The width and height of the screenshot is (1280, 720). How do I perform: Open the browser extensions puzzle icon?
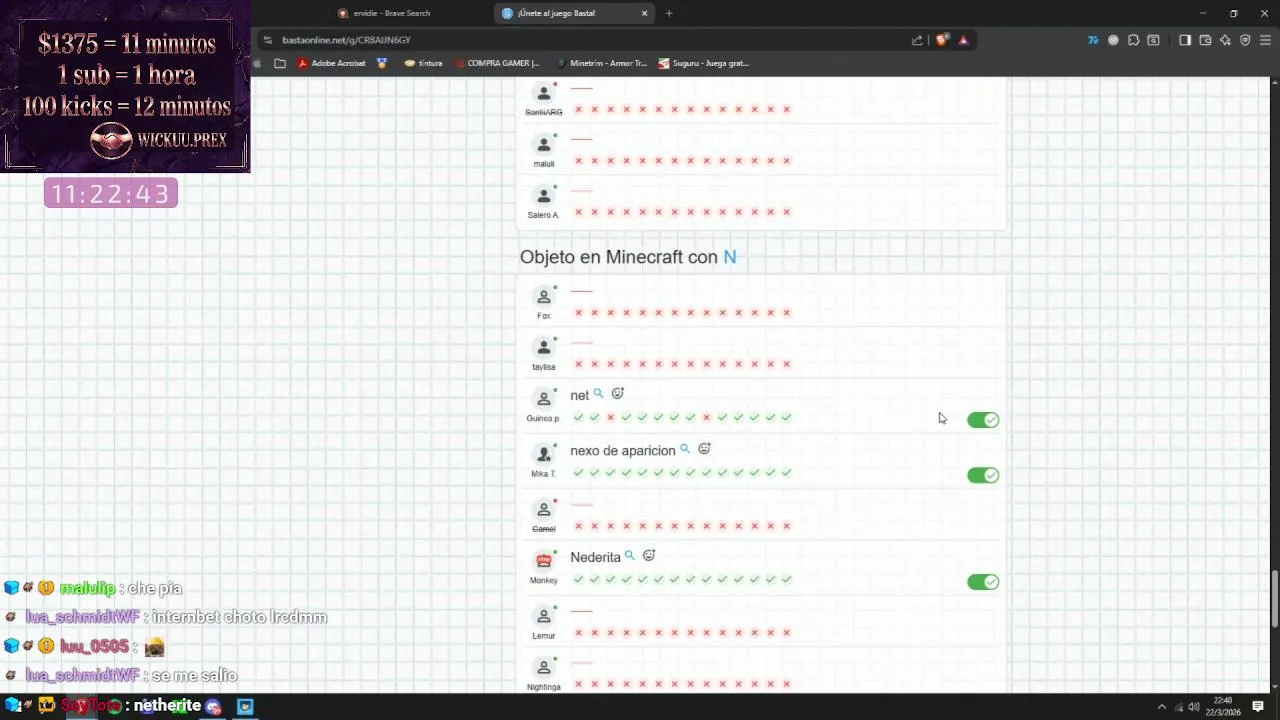pyautogui.click(x=1133, y=40)
